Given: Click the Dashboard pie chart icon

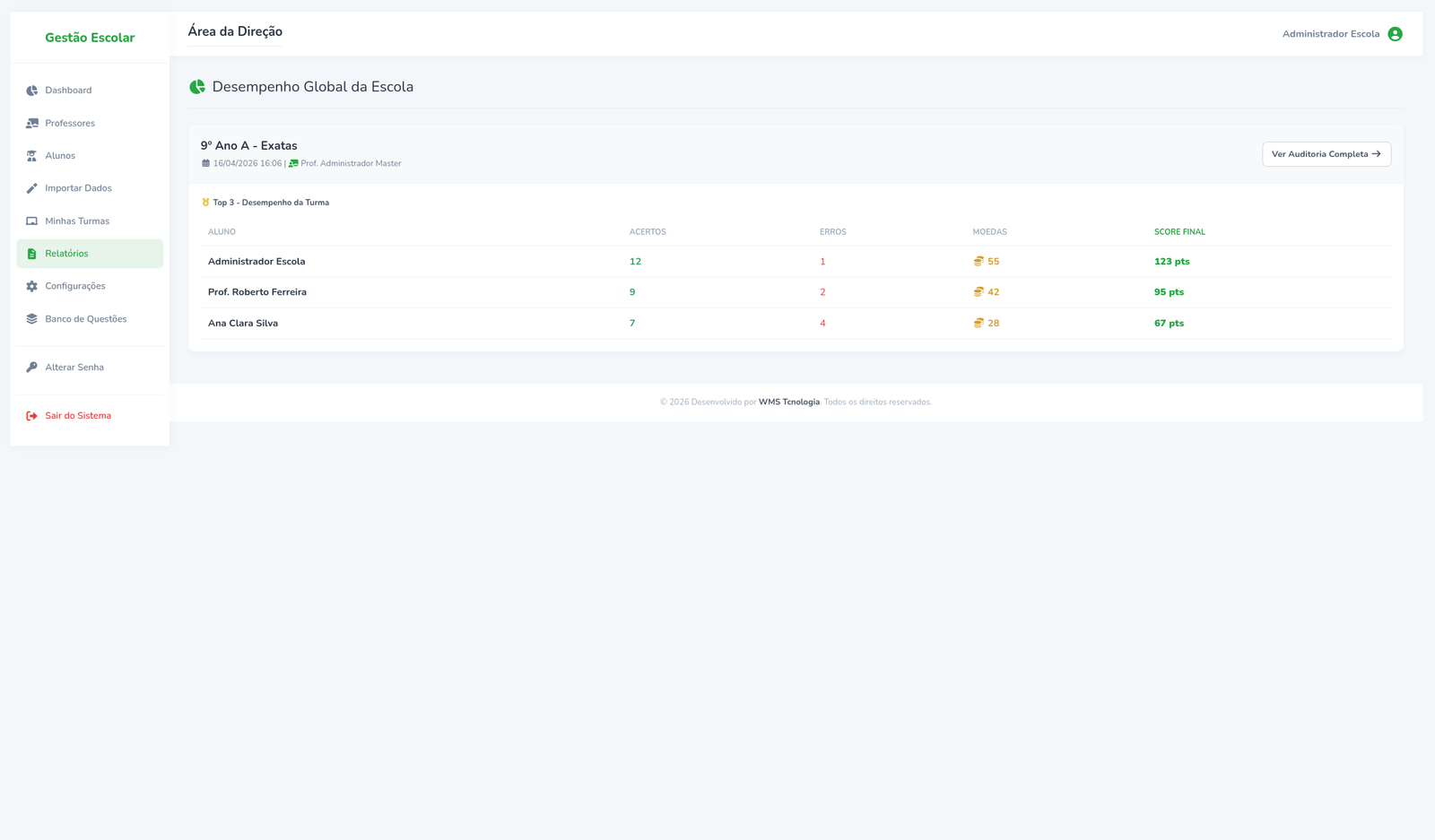Looking at the screenshot, I should click(31, 91).
